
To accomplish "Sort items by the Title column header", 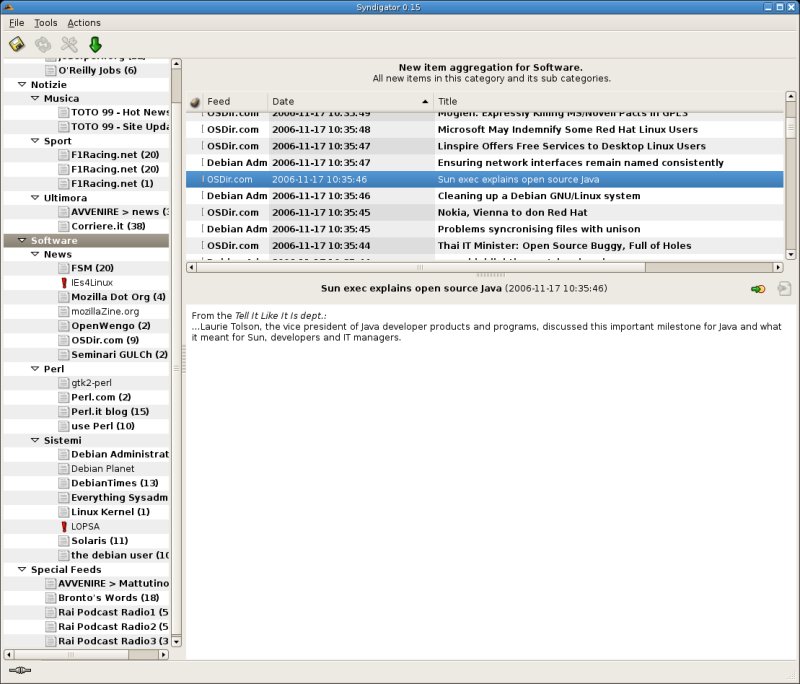I will click(x=609, y=102).
